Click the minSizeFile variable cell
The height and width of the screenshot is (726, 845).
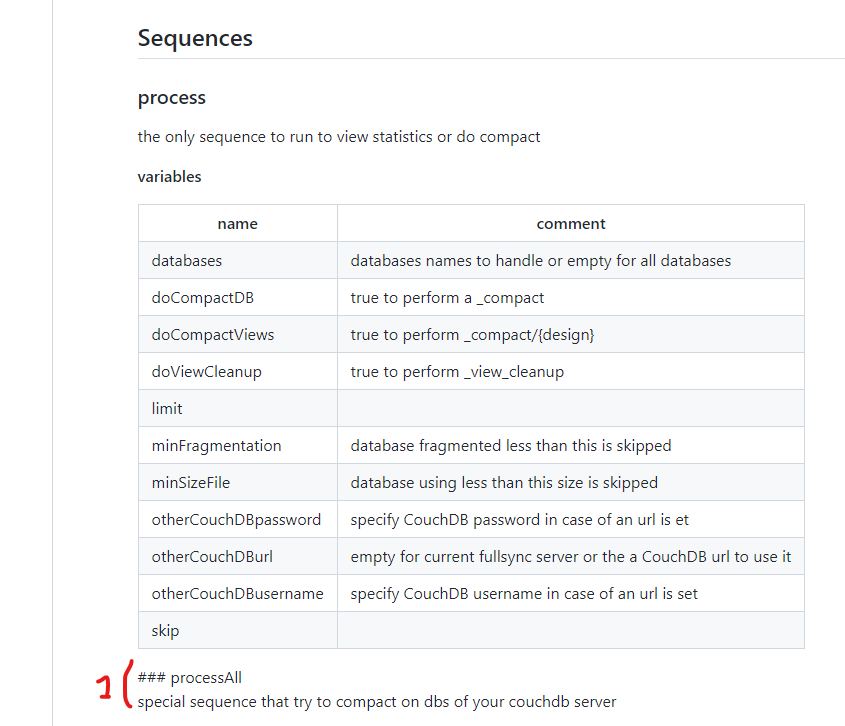190,482
